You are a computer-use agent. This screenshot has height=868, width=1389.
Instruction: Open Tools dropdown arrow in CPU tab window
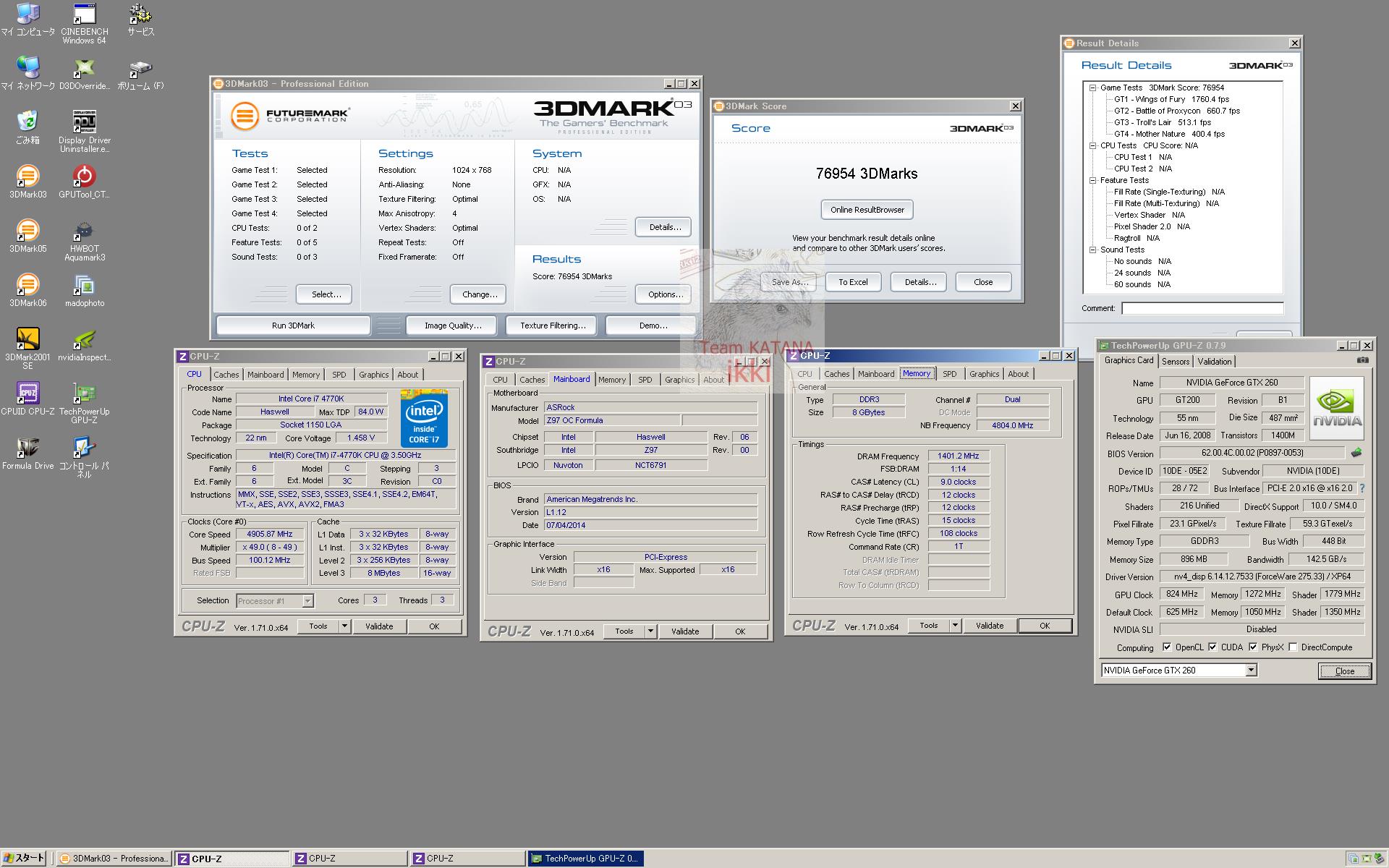pos(344,626)
